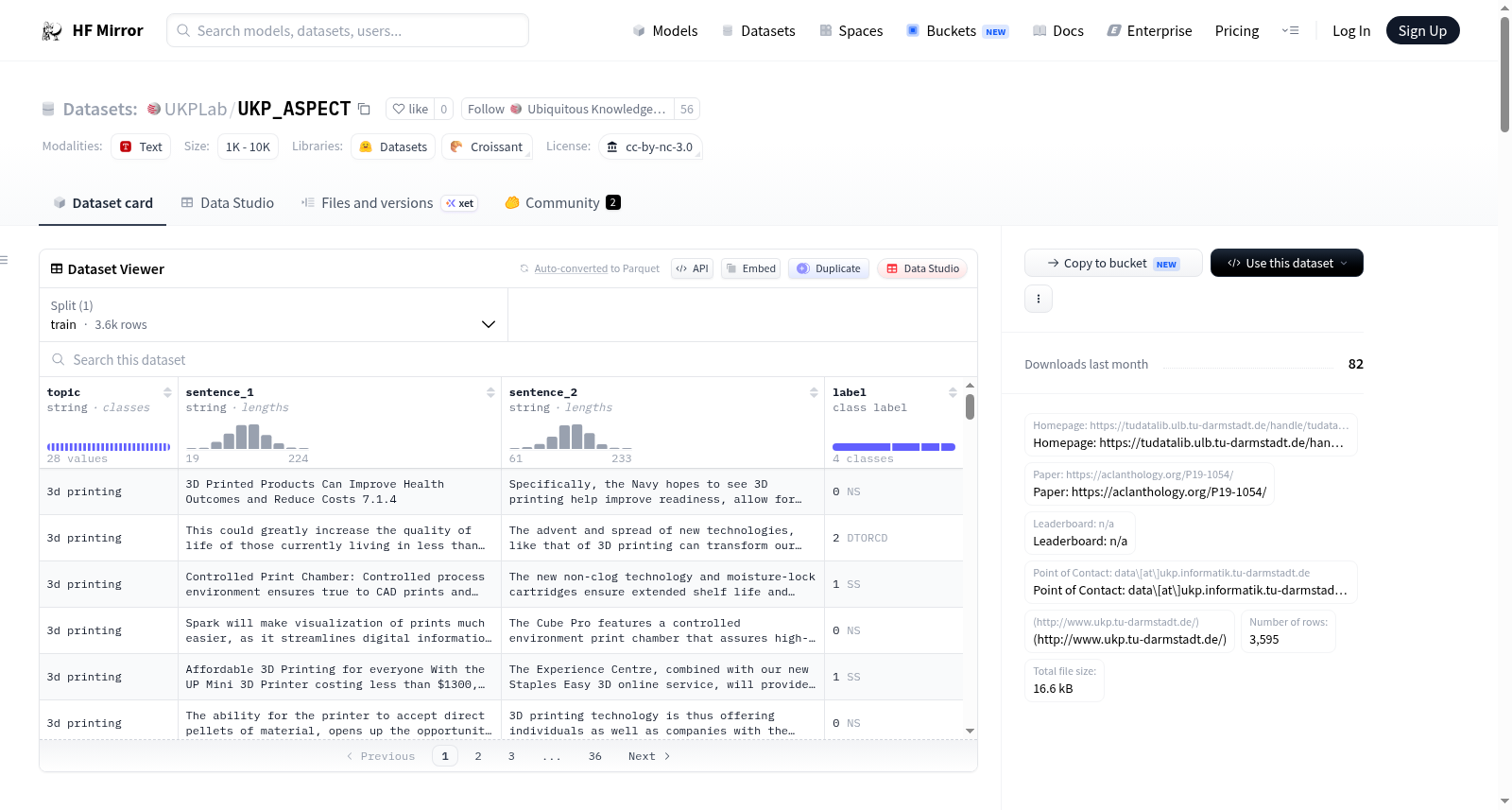The height and width of the screenshot is (810, 1512).
Task: Click the three-dot more options button
Action: coord(1039,299)
